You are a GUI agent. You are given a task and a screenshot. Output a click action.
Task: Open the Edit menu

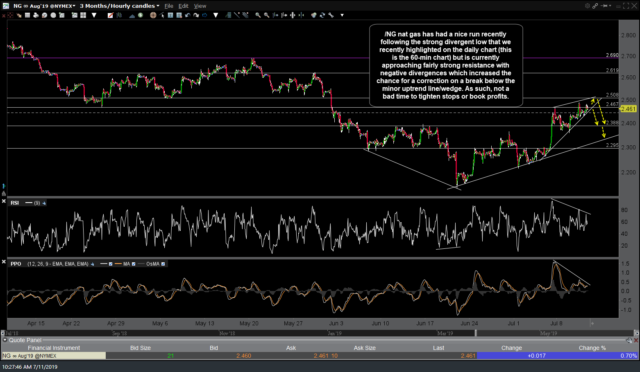[183, 6]
